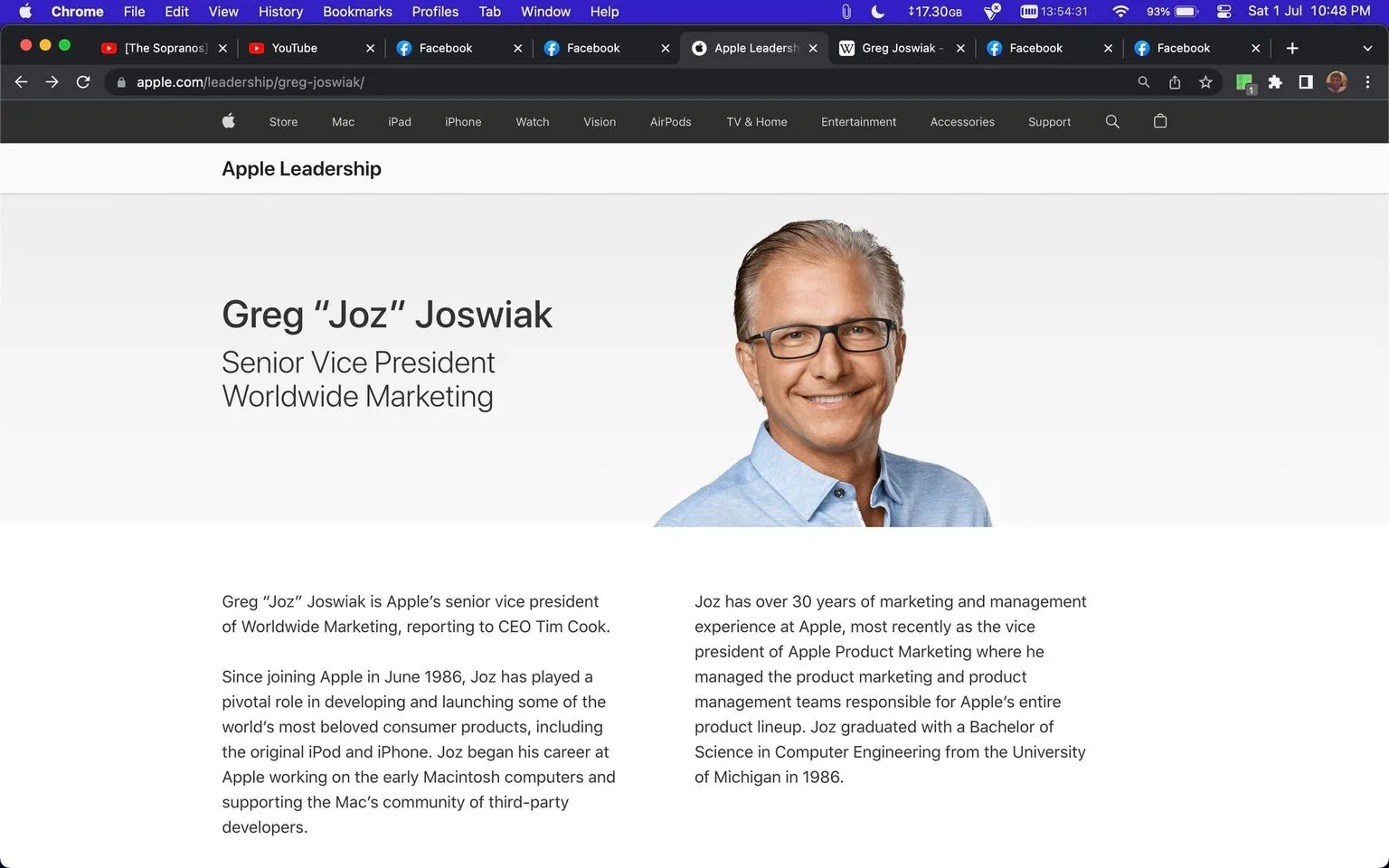Image resolution: width=1389 pixels, height=868 pixels.
Task: Click the Apple logo in the site navigation
Action: [x=228, y=121]
